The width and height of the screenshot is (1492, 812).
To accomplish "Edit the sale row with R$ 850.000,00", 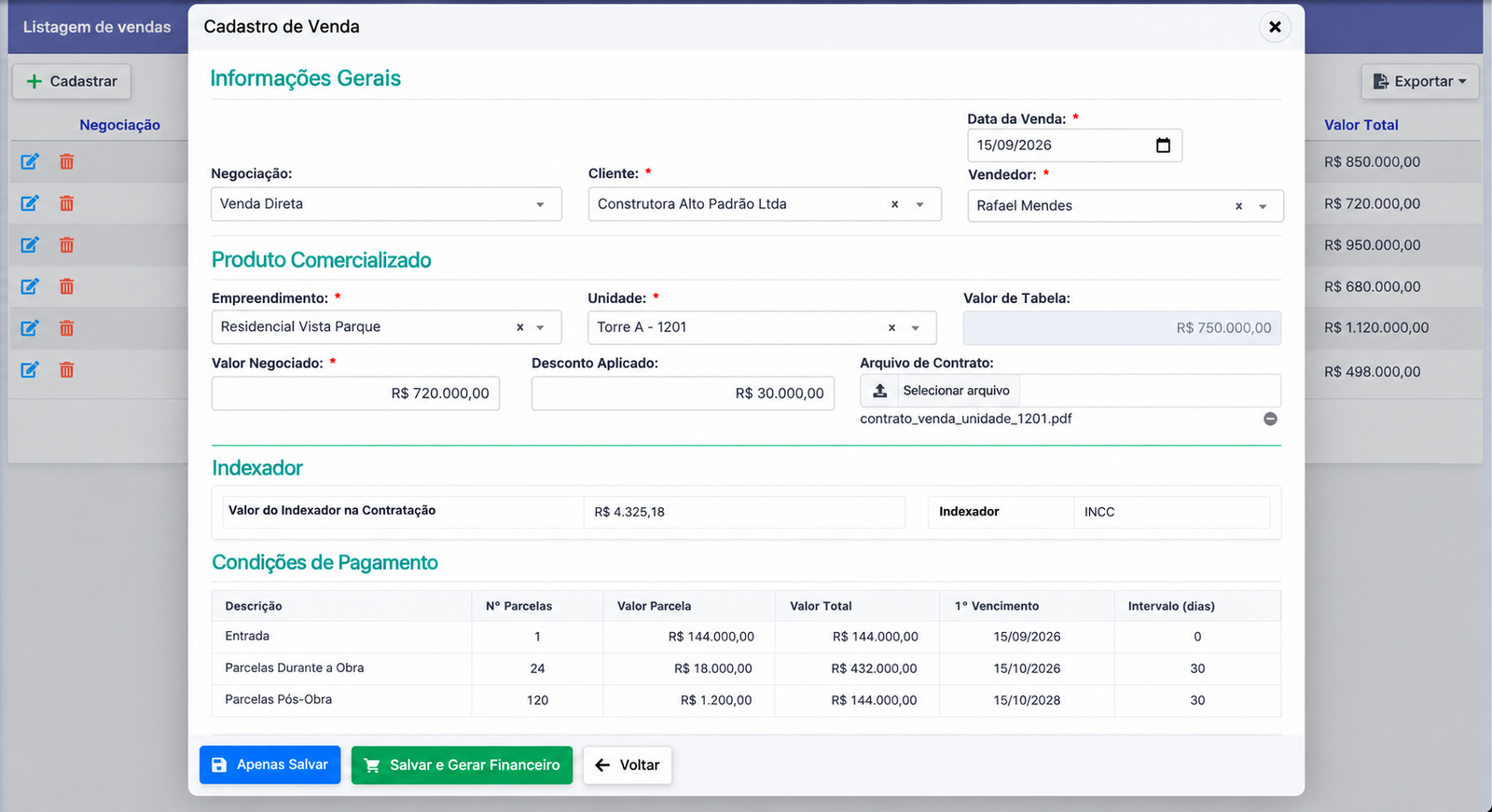I will [x=30, y=162].
